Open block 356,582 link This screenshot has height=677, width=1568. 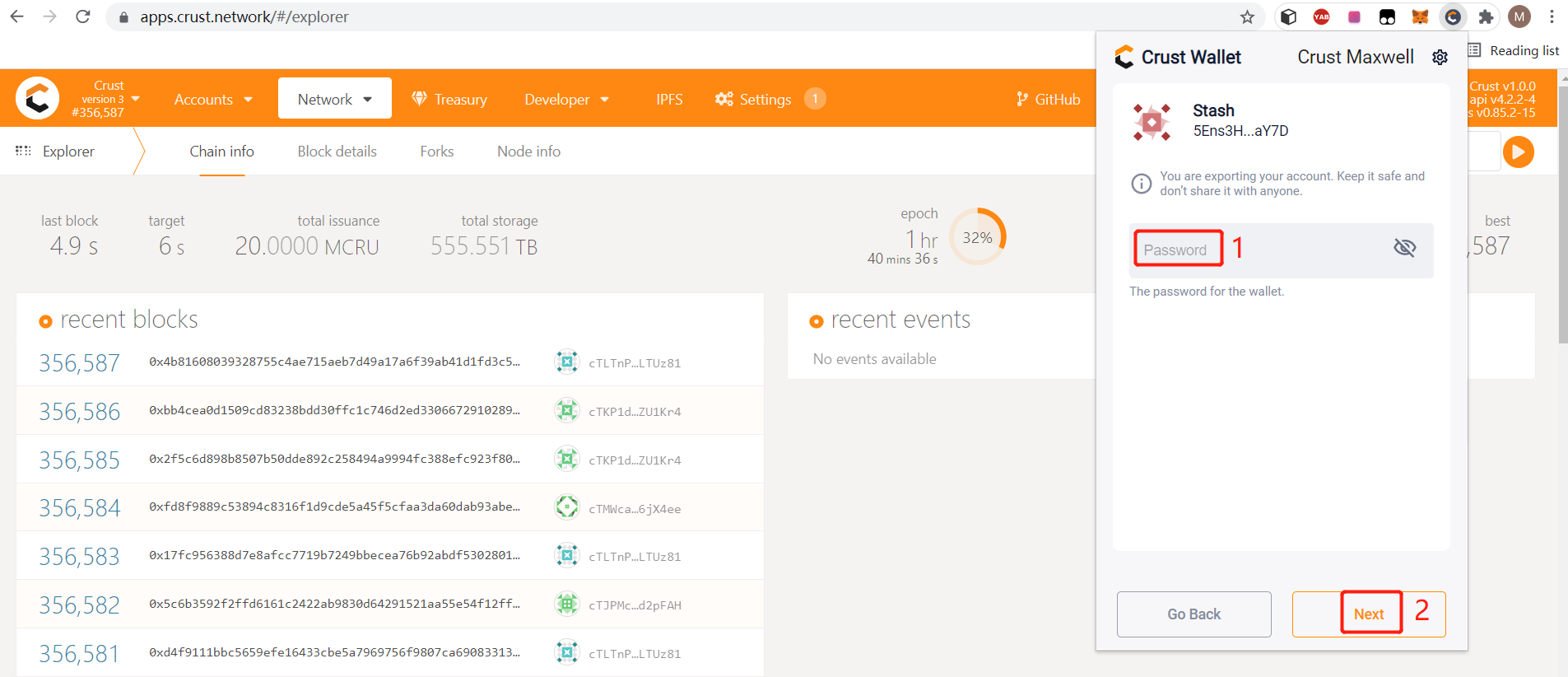(79, 605)
